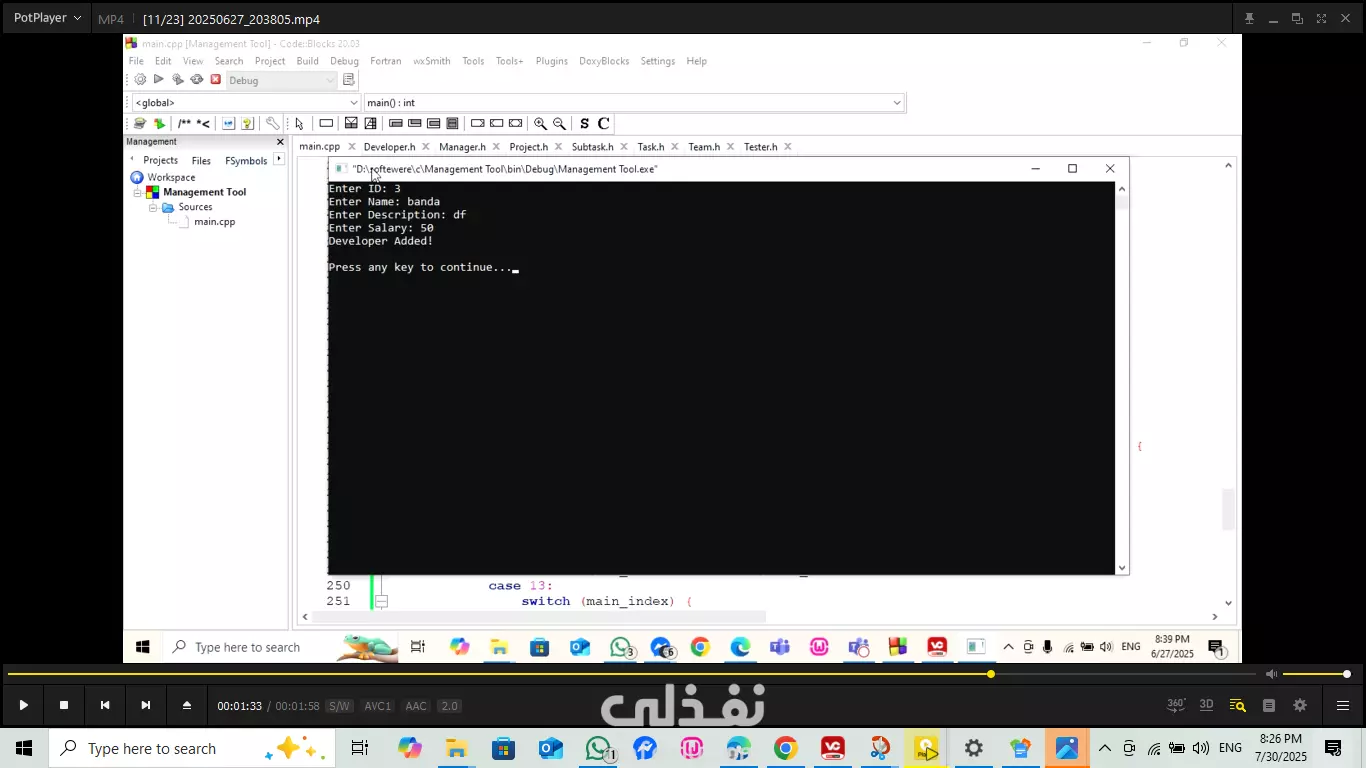Screen dimensions: 1366x768
Task: Click Management tabs right scroll arrow
Action: [278, 159]
